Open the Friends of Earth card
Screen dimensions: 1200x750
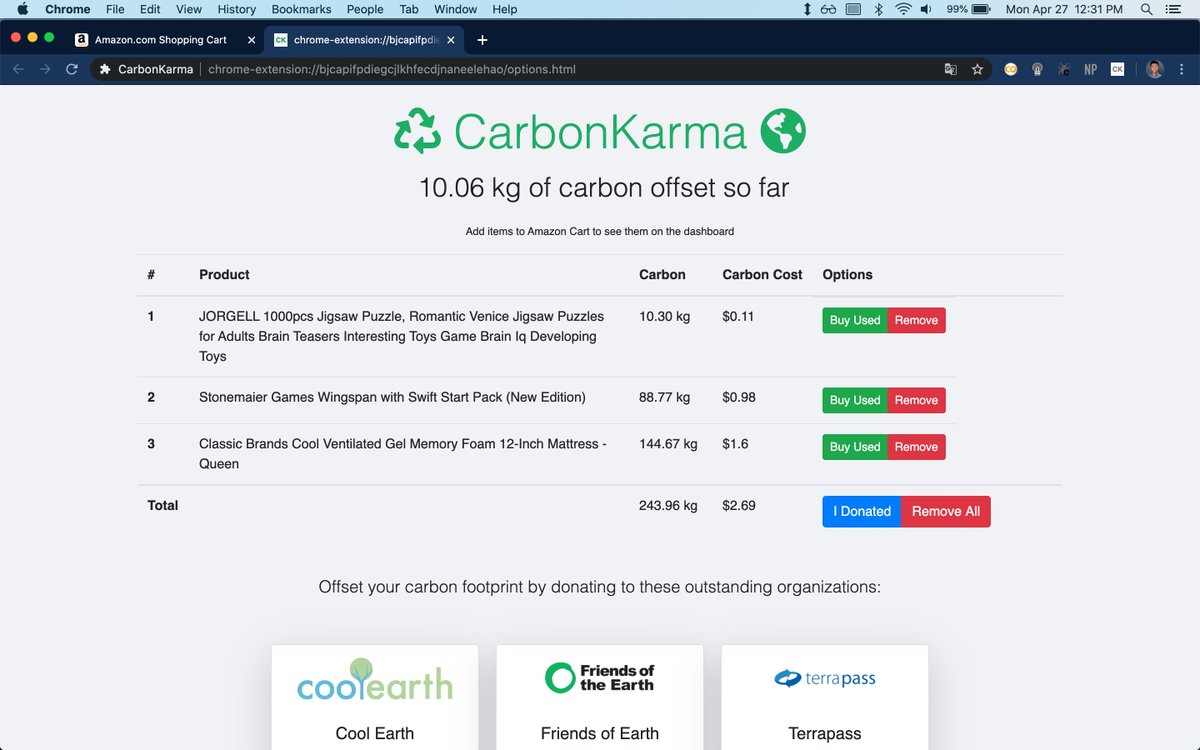[600, 697]
